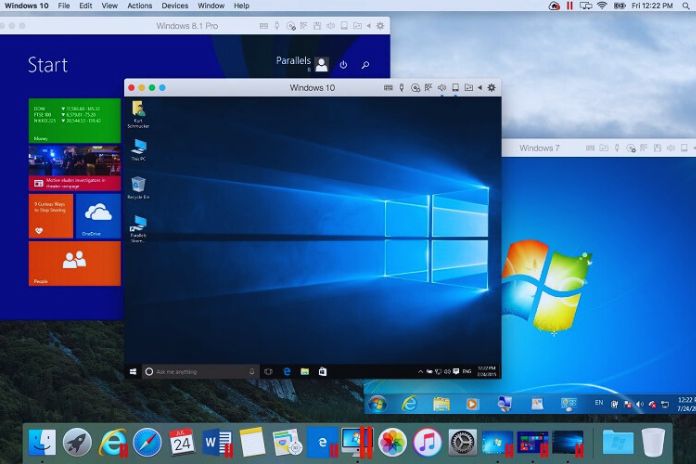
Task: Click the speaker icon in Windows 10 title bar
Action: [x=442, y=88]
